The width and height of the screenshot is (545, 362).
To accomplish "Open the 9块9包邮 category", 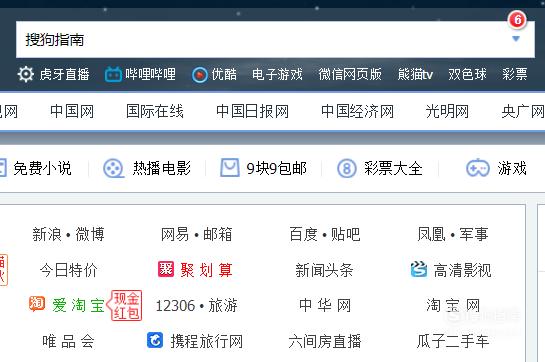I will coord(277,168).
